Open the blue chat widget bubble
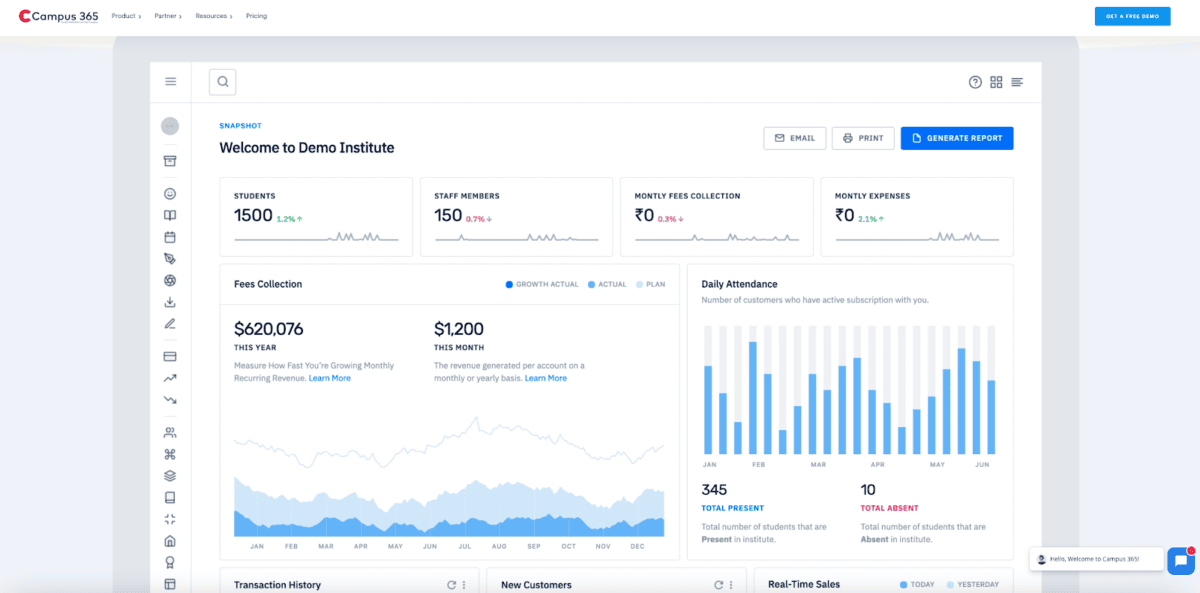 1181,561
